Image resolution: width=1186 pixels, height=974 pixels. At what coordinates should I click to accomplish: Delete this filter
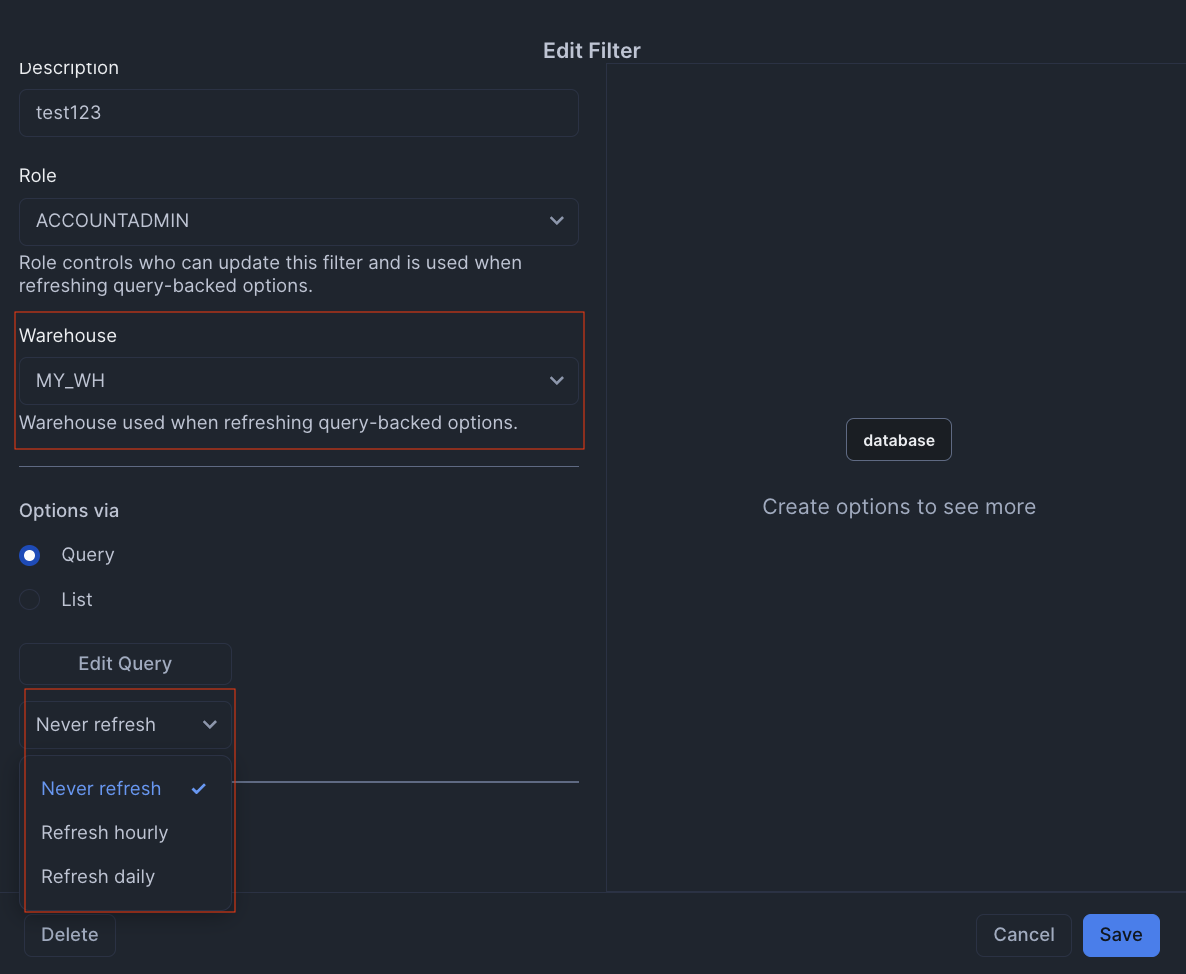click(69, 934)
